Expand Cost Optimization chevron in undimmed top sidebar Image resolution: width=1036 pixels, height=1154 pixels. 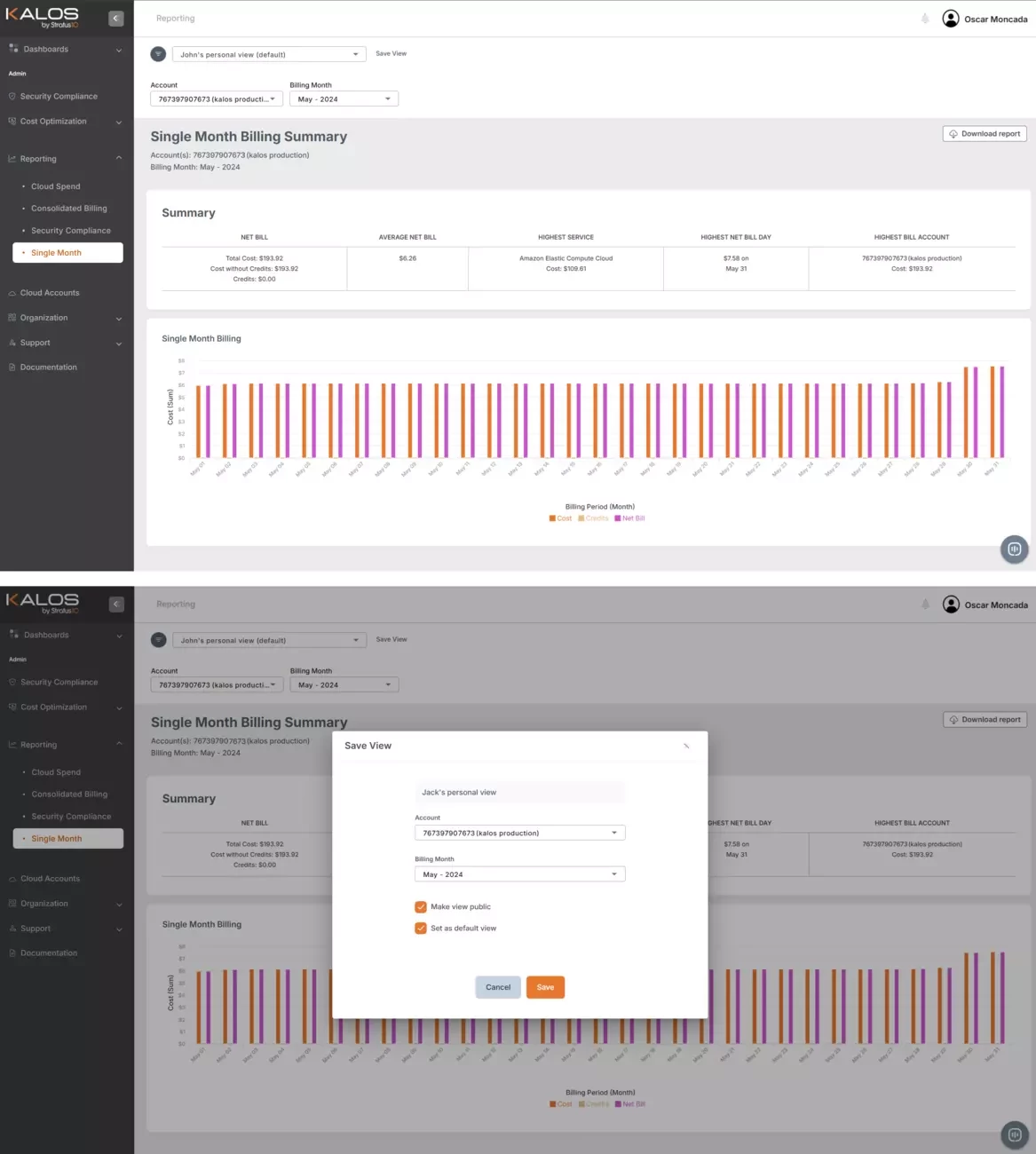point(119,123)
